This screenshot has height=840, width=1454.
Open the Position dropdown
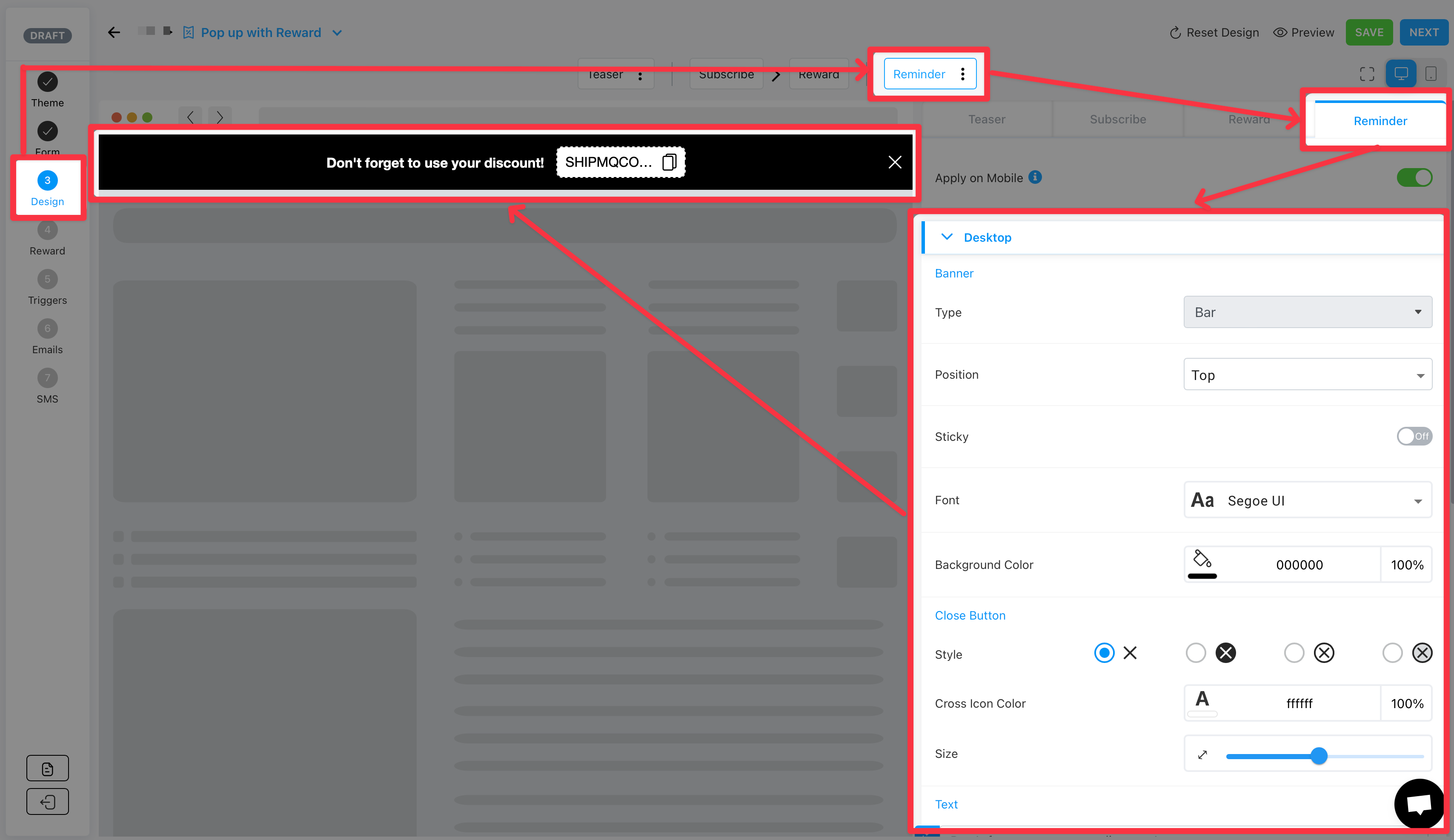[x=1306, y=374]
